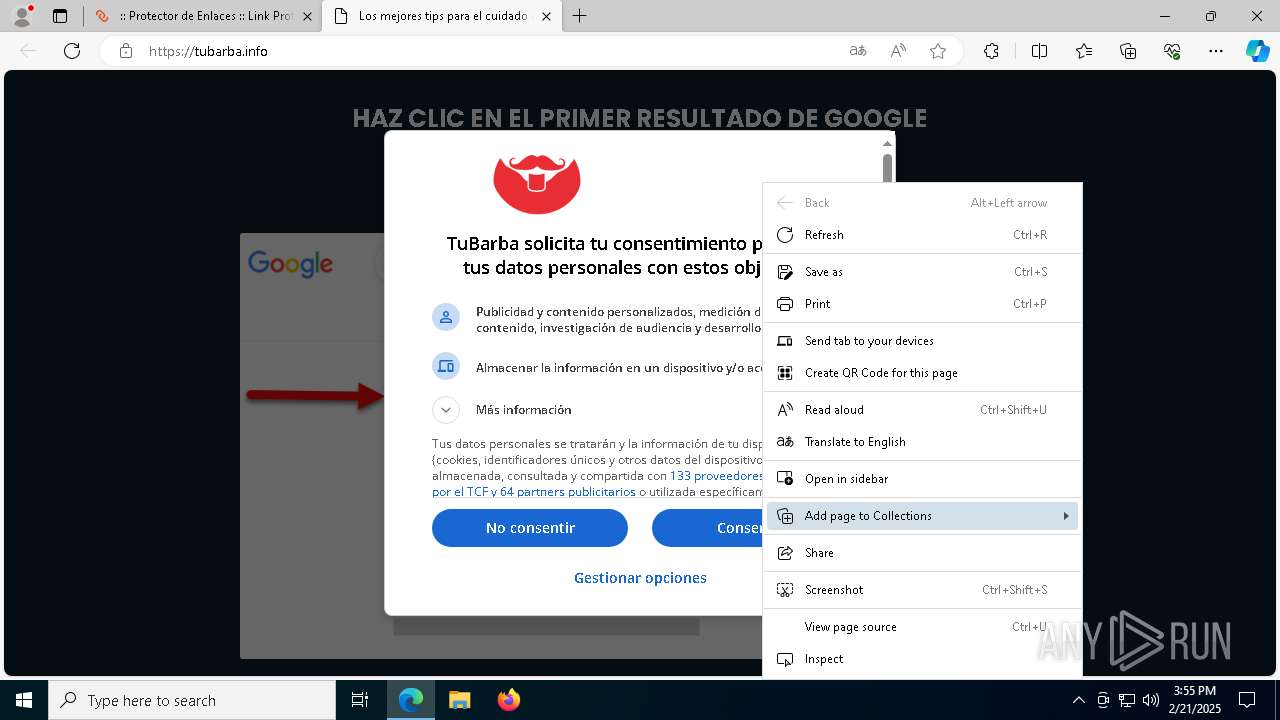
Task: Show hidden tray icons with the chevron
Action: [x=1078, y=700]
